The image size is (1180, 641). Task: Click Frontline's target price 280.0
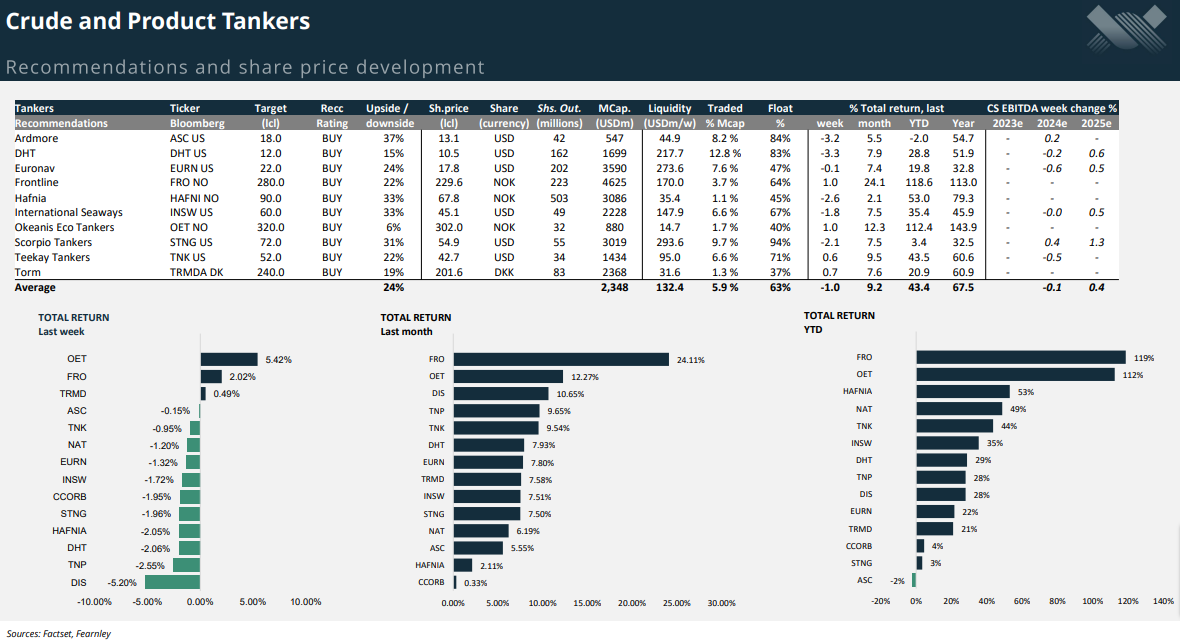pyautogui.click(x=270, y=183)
